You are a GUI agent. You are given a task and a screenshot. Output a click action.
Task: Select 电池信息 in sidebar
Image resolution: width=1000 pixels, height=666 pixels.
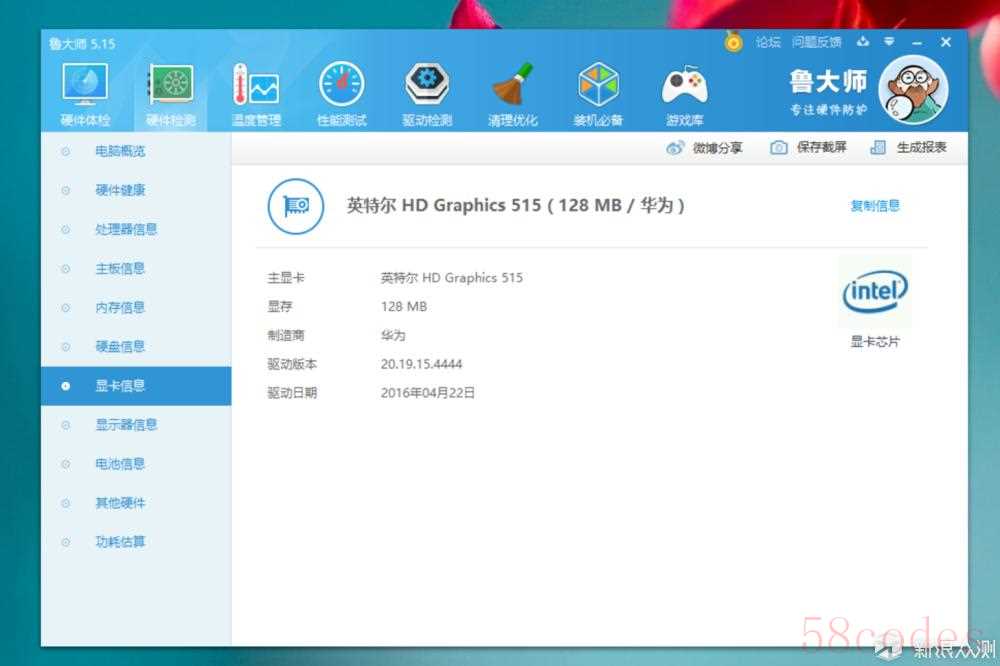click(136, 464)
